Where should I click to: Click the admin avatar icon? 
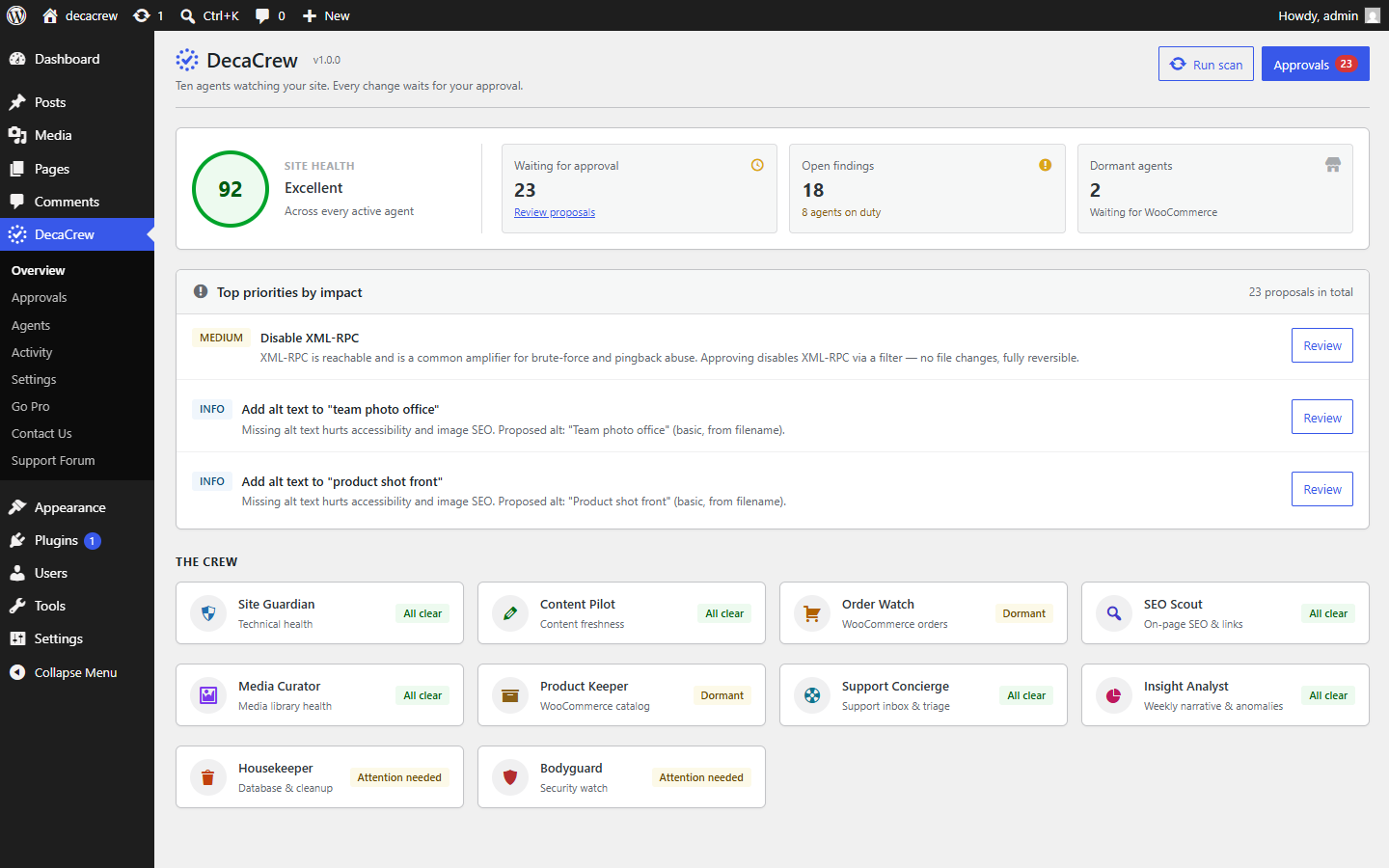click(x=1372, y=15)
